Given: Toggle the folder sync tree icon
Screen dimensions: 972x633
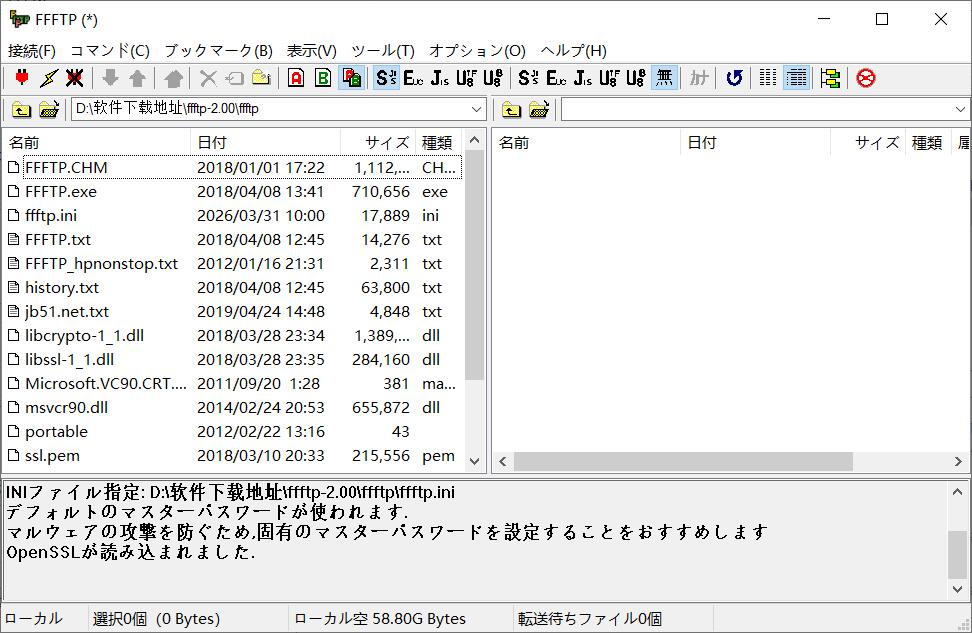Looking at the screenshot, I should 831,78.
